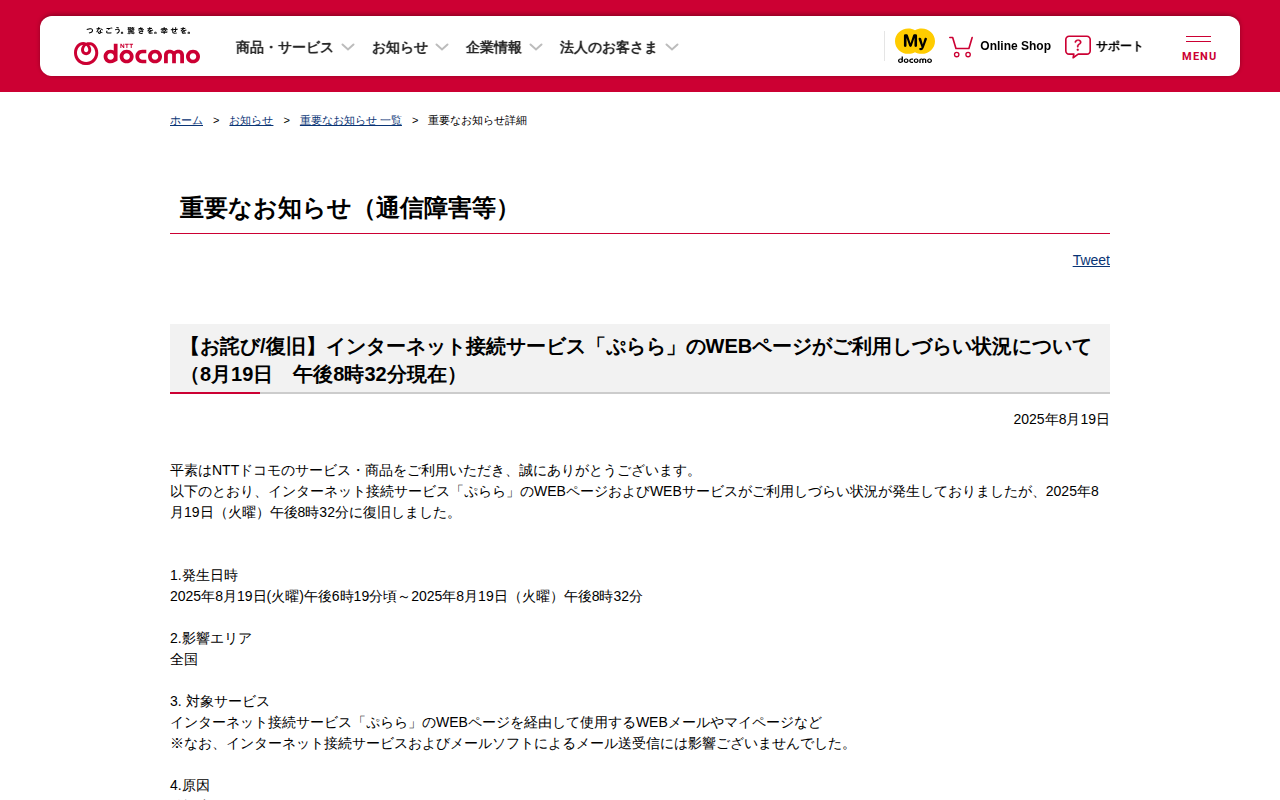
Task: Open the My docomo icon
Action: pyautogui.click(x=914, y=46)
